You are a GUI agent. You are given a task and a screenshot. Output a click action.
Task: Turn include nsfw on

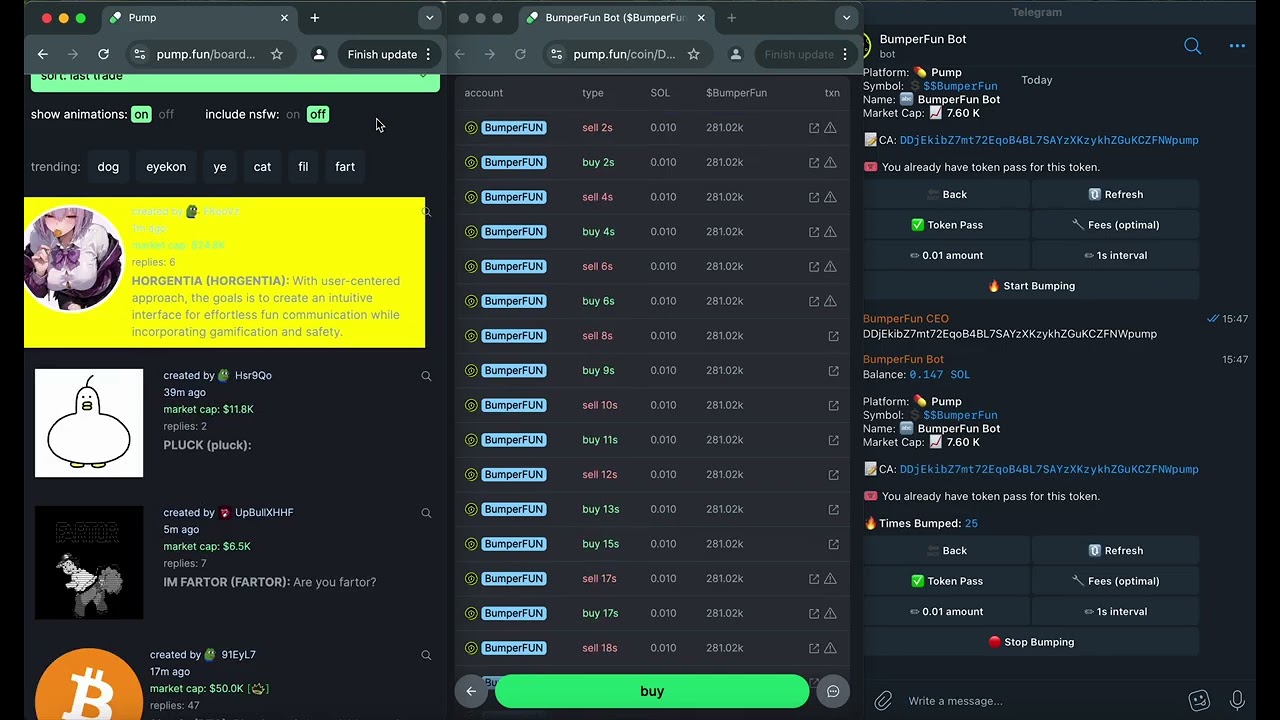pos(292,114)
